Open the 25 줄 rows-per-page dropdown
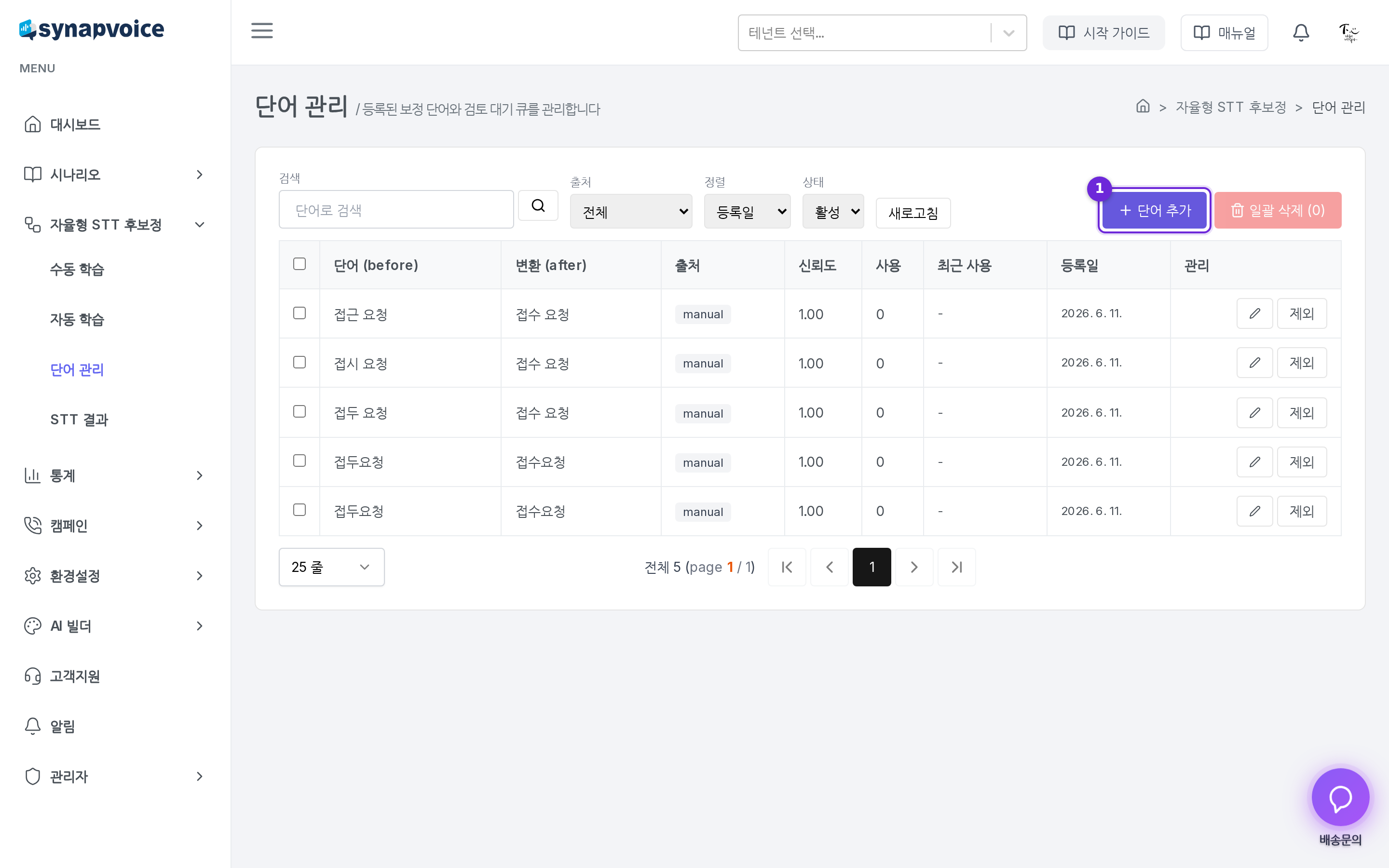 [x=331, y=567]
